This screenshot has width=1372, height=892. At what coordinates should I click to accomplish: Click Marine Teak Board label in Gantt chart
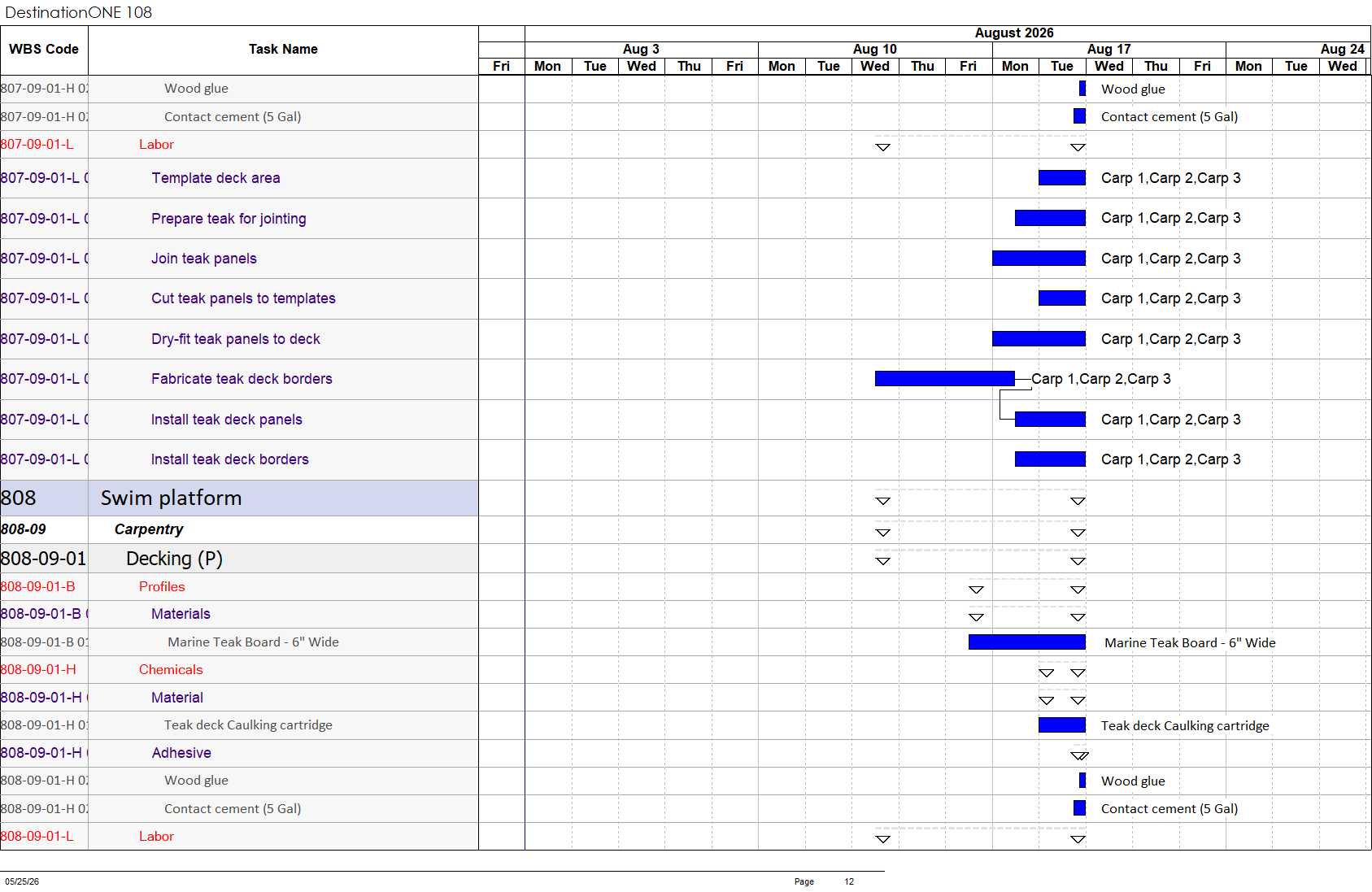point(1190,643)
